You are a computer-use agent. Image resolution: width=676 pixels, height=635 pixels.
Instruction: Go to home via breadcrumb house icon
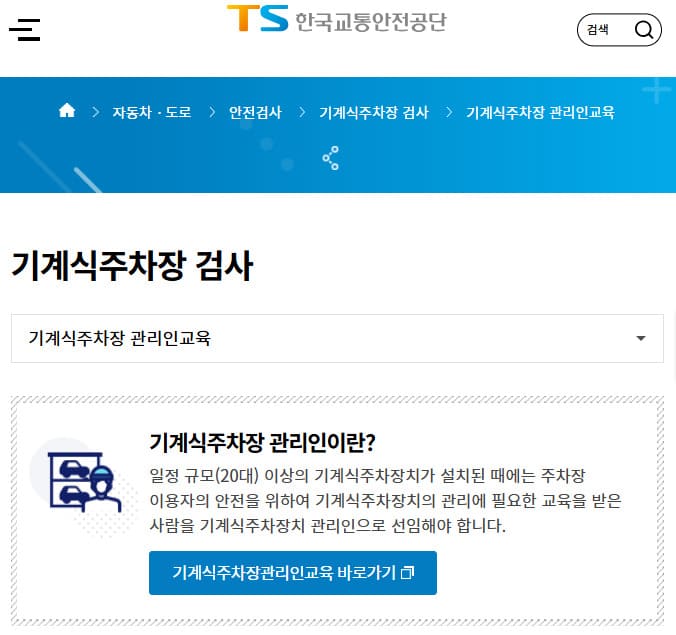coord(67,111)
